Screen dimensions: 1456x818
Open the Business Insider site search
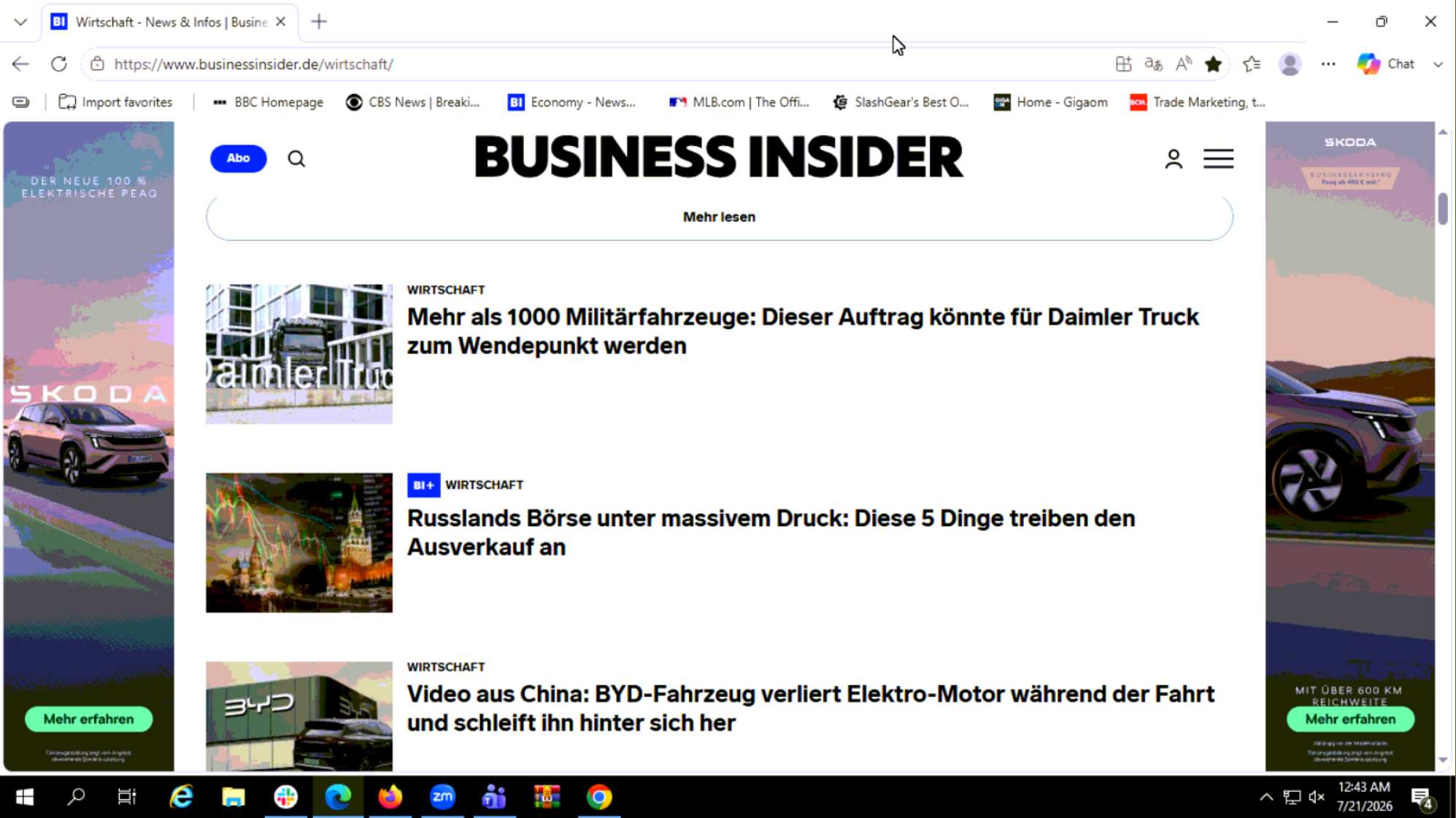296,158
